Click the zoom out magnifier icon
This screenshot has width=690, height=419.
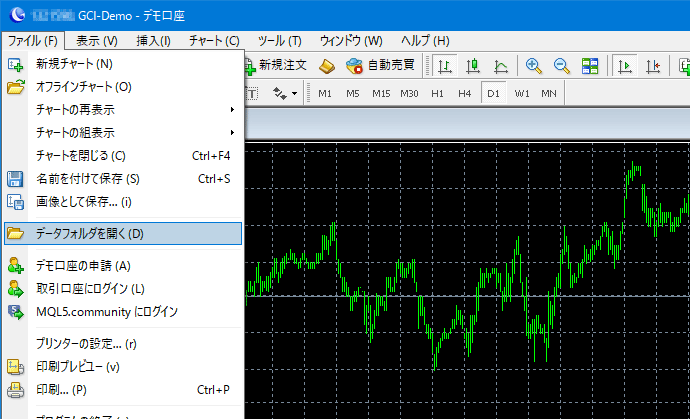(x=562, y=66)
